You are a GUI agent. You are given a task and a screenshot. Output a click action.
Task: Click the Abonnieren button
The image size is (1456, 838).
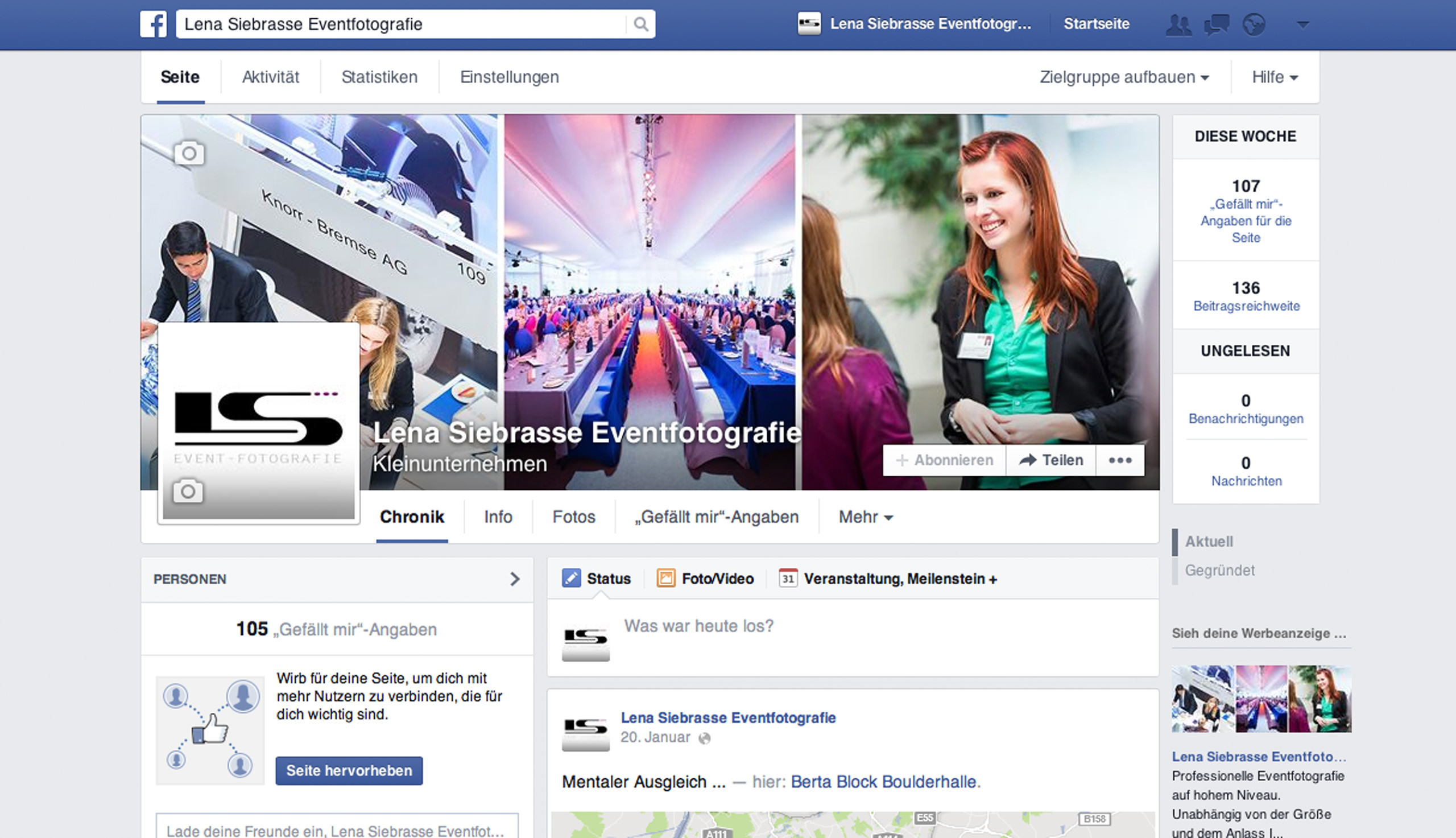point(945,460)
